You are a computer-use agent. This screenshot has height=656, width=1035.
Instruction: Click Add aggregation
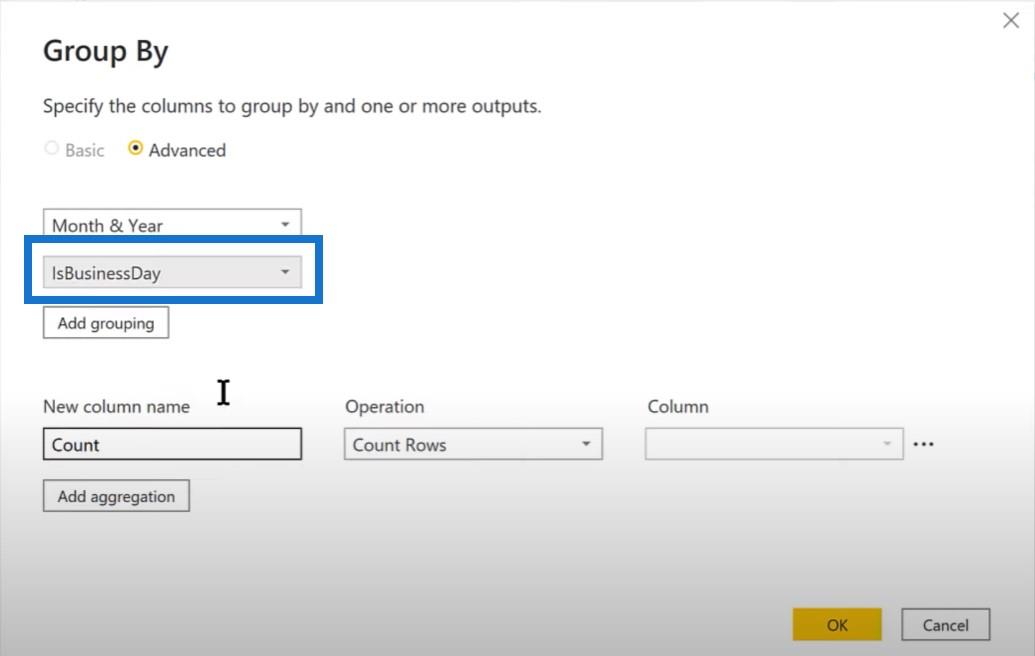point(116,496)
